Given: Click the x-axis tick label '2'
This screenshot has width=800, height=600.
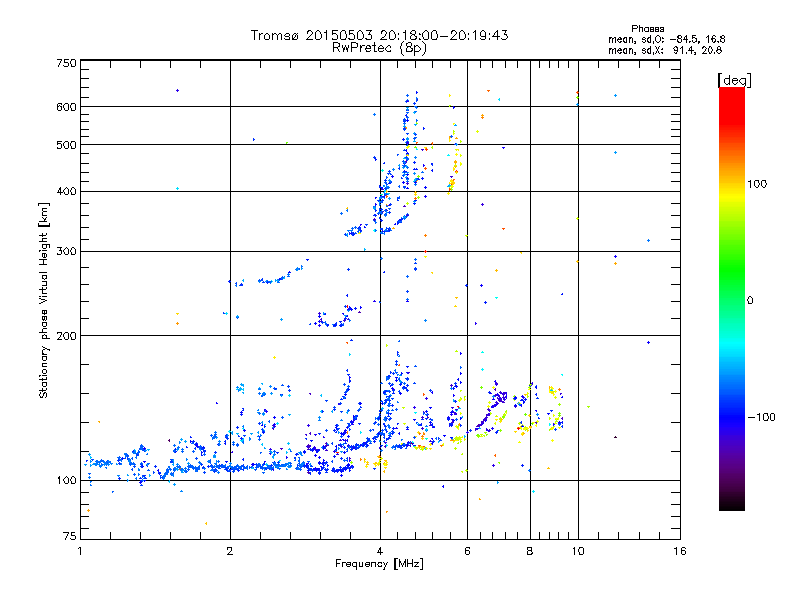Looking at the screenshot, I should pos(230,551).
